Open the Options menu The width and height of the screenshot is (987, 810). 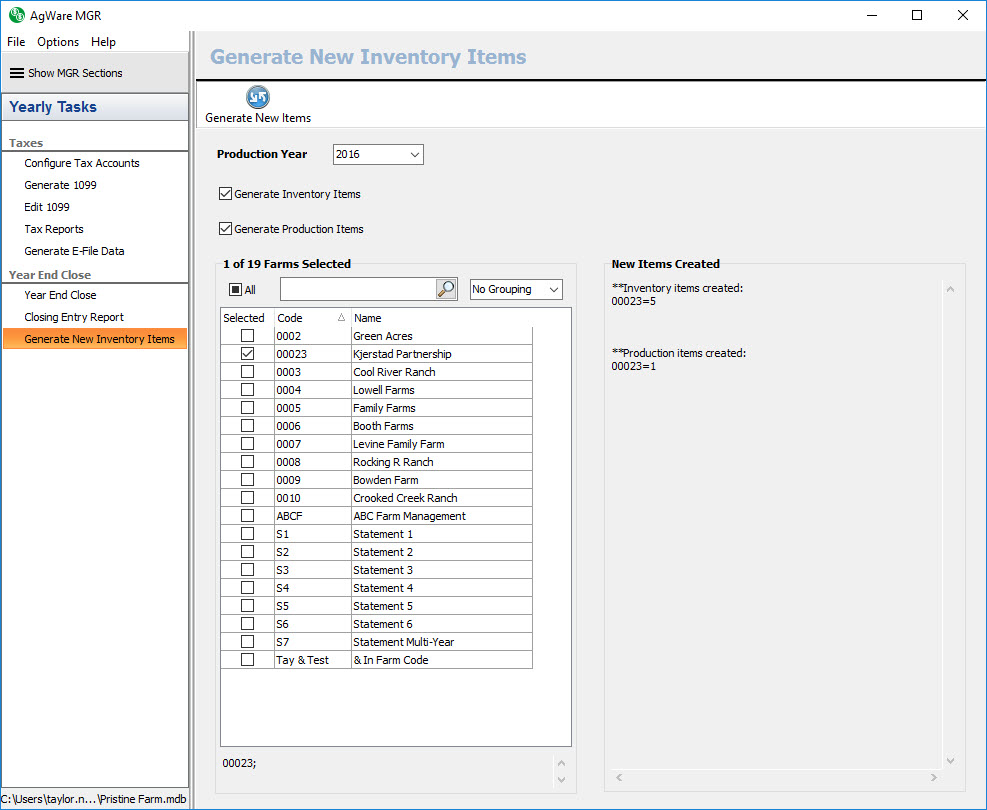point(58,42)
